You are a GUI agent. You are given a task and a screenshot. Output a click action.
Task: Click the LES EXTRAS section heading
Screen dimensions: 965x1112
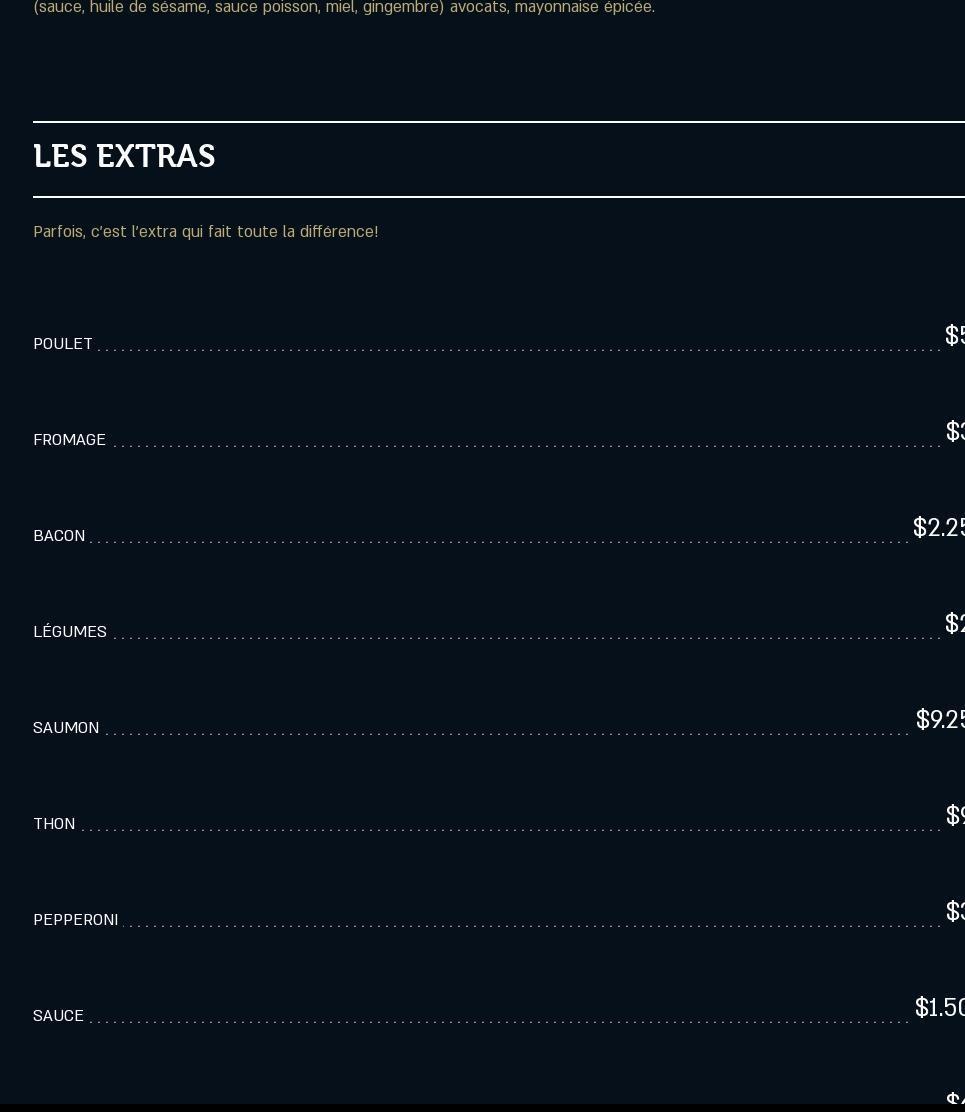124,157
